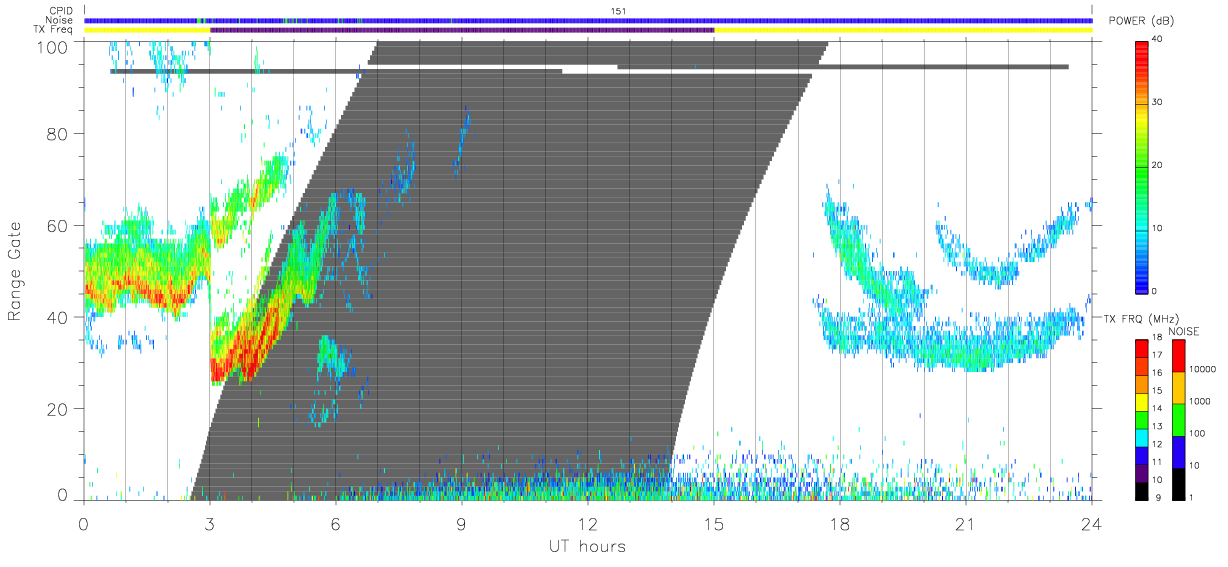Click the NOISE legend title
The image size is (1228, 567).
pyautogui.click(x=1184, y=330)
